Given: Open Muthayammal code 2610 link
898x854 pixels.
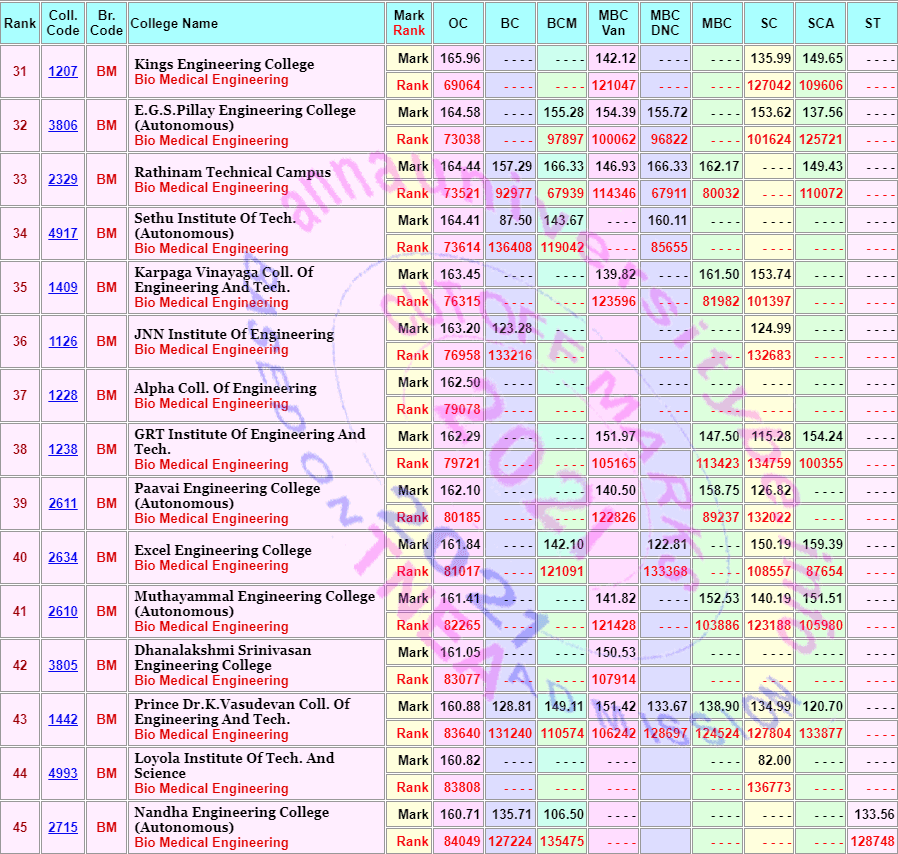Looking at the screenshot, I should coord(63,612).
